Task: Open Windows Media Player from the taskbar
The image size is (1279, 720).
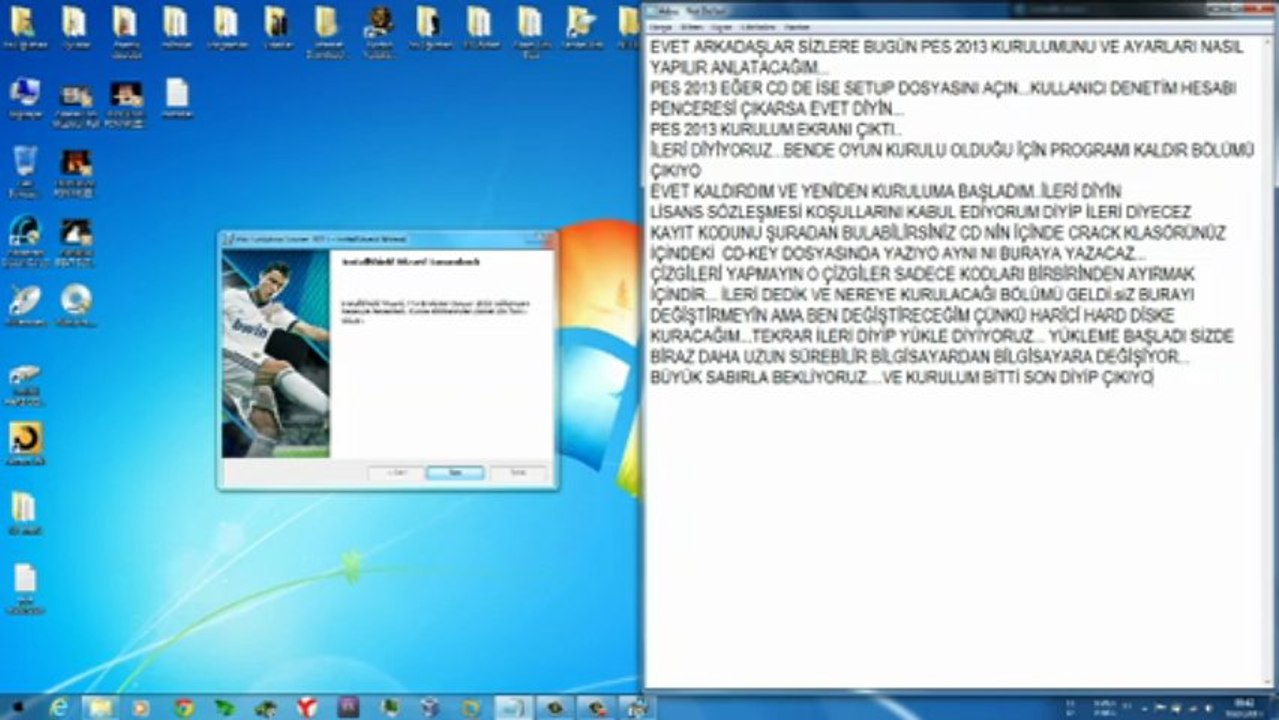Action: pyautogui.click(x=141, y=707)
